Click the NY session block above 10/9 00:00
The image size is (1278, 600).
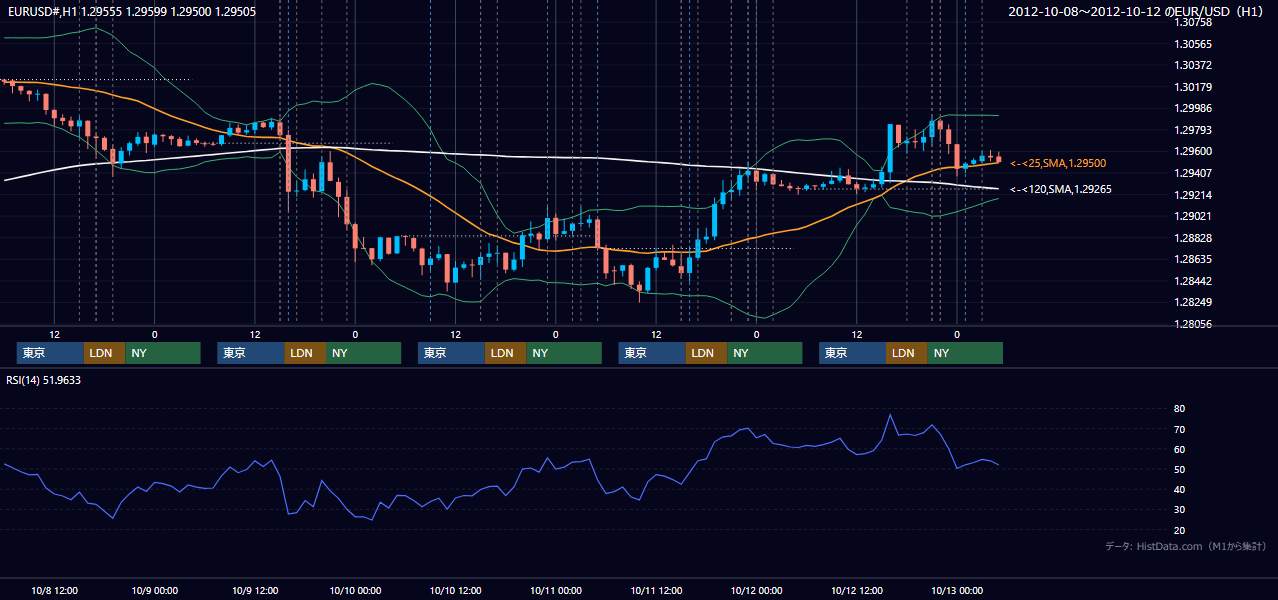(163, 353)
